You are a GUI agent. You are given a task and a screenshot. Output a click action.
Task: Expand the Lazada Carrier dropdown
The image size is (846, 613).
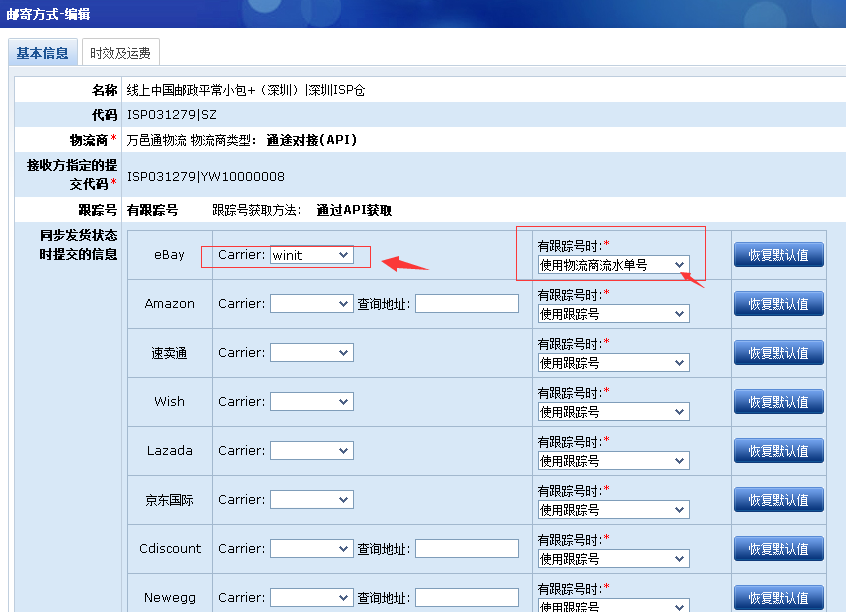[311, 451]
